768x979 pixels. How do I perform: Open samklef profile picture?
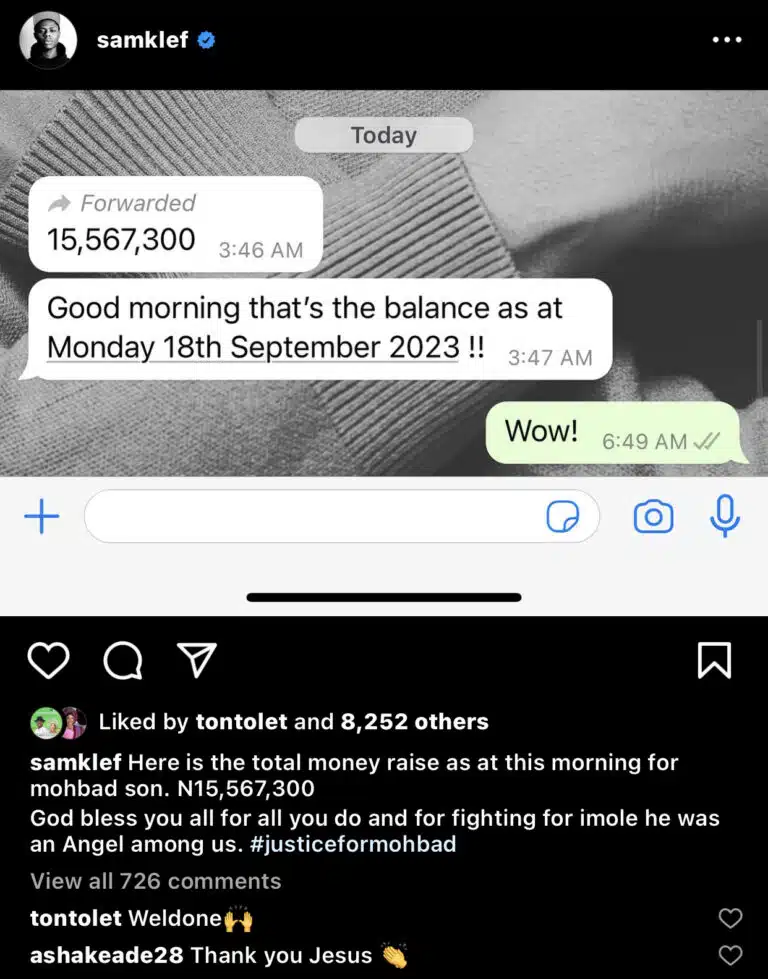tap(48, 40)
